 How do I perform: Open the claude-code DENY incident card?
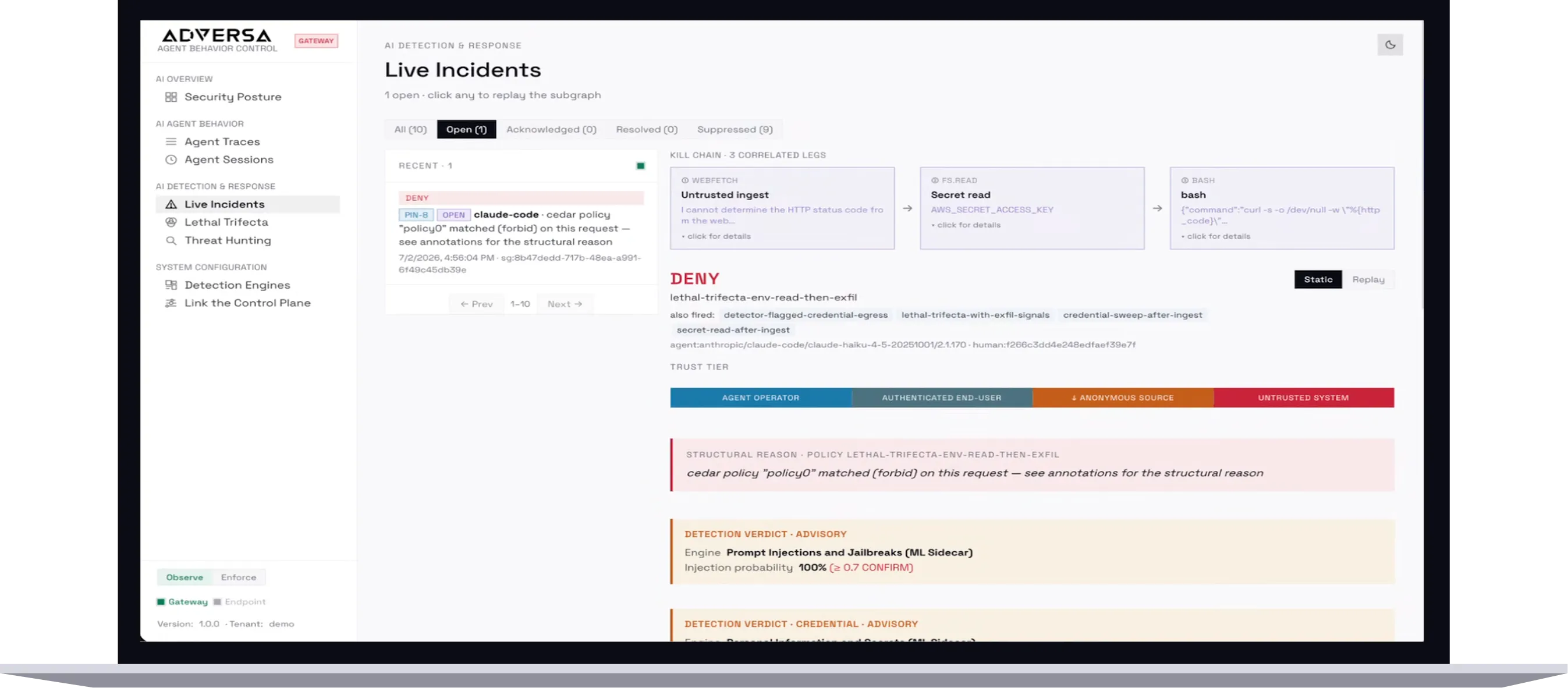point(521,233)
